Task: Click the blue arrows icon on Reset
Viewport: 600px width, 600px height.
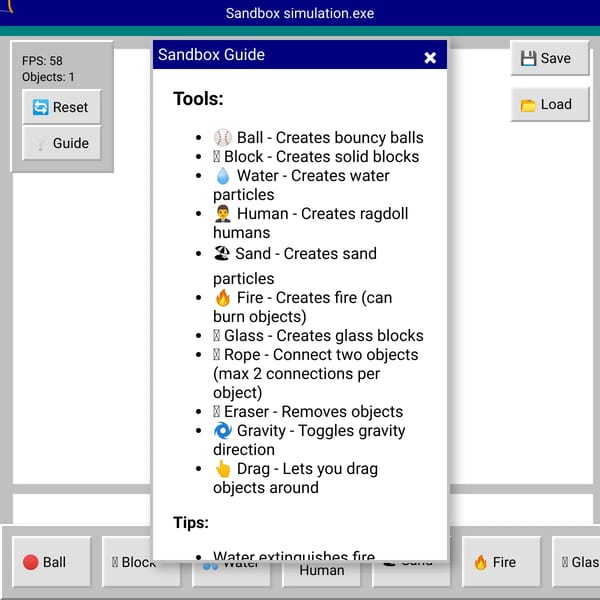Action: pyautogui.click(x=41, y=107)
